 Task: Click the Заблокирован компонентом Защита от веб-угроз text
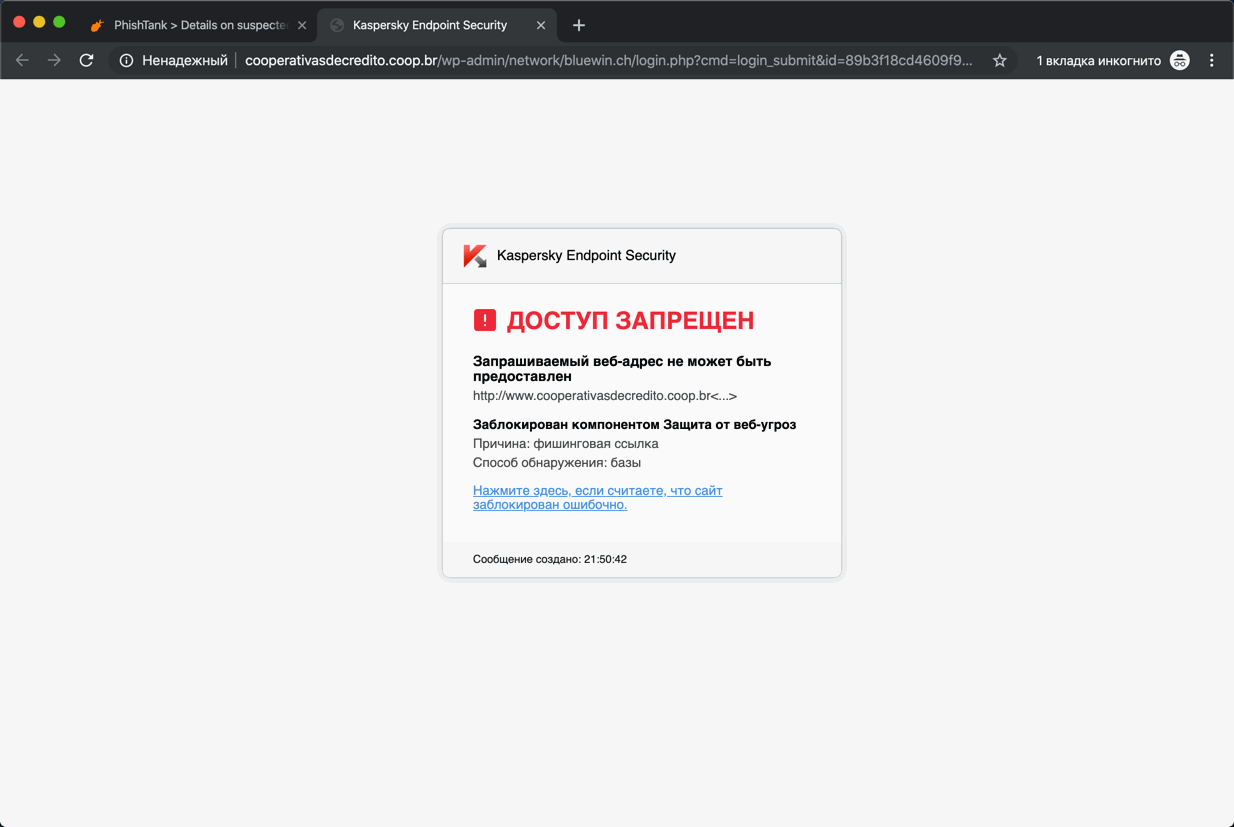634,424
